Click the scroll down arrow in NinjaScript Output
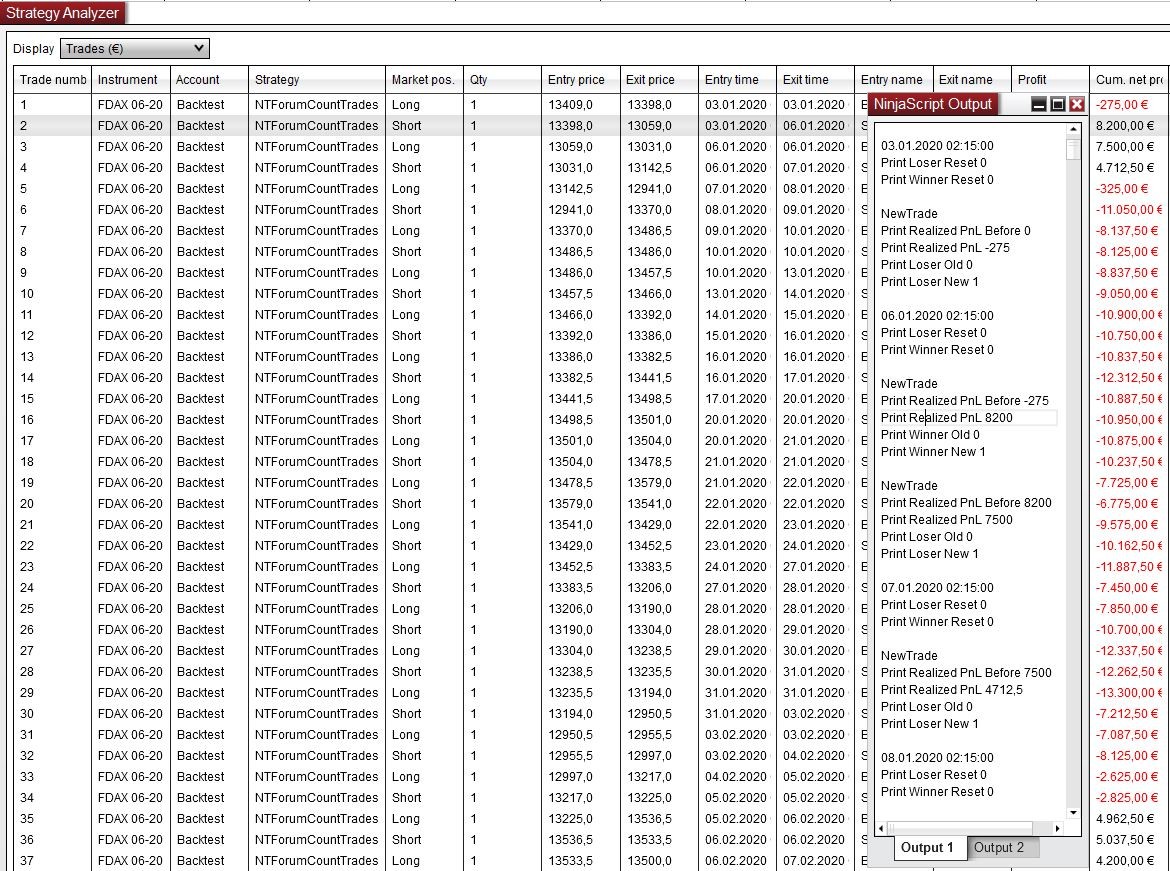This screenshot has width=1170, height=871. click(1073, 813)
